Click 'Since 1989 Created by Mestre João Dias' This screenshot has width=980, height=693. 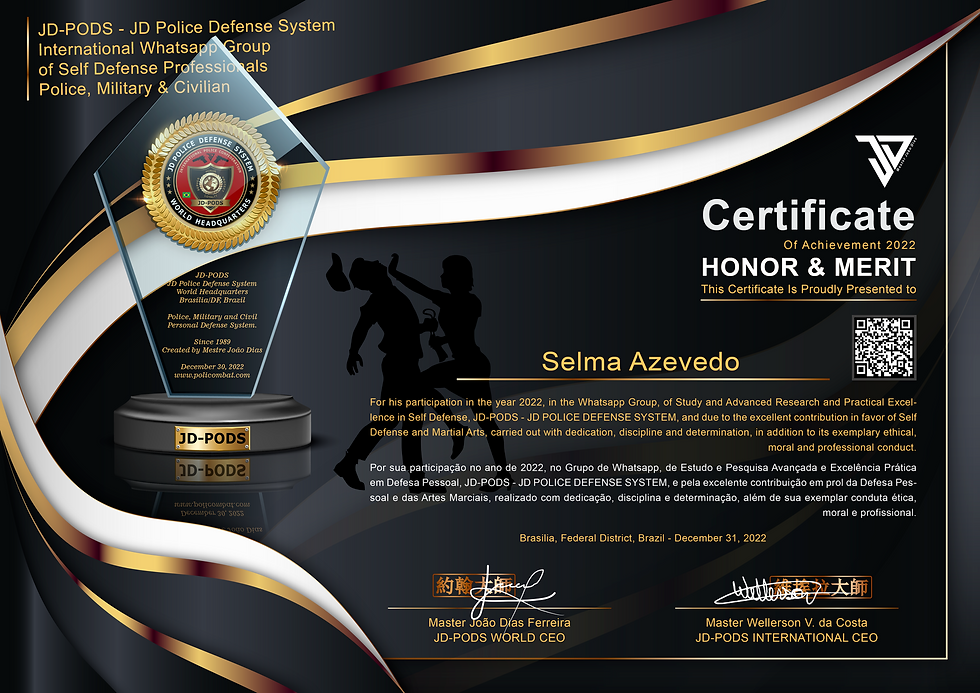(x=212, y=346)
